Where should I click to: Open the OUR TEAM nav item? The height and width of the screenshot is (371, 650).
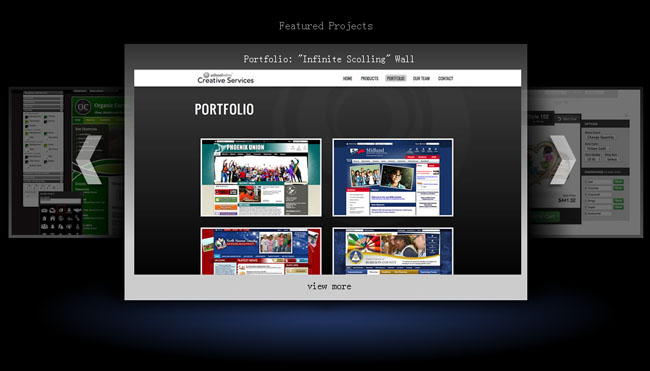[x=421, y=78]
